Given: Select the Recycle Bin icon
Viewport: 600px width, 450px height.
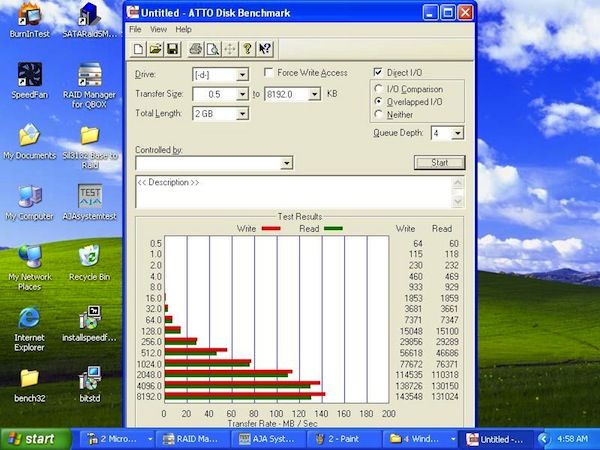Looking at the screenshot, I should 90,262.
